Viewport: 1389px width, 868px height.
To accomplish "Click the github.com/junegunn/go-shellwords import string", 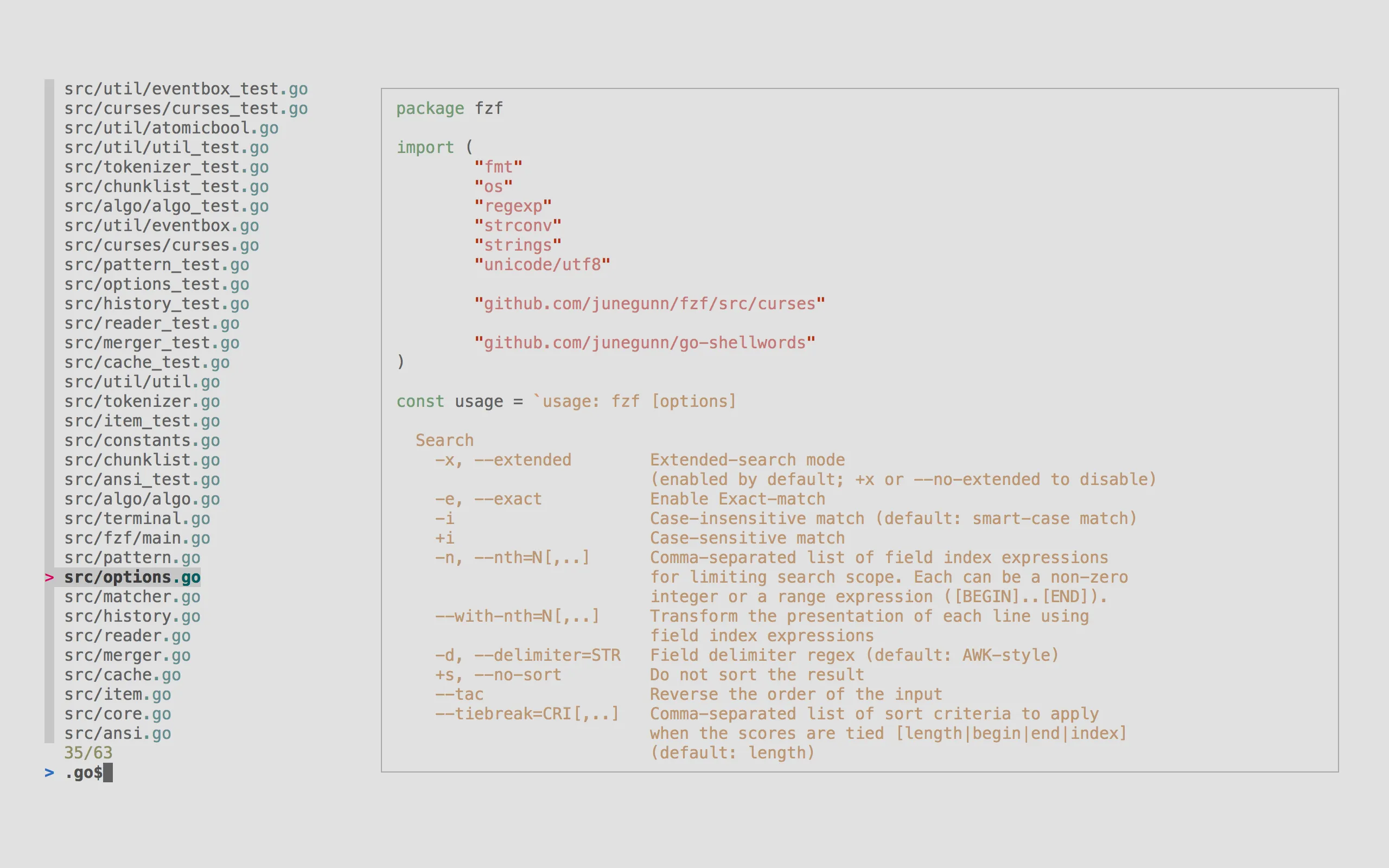I will tap(644, 342).
